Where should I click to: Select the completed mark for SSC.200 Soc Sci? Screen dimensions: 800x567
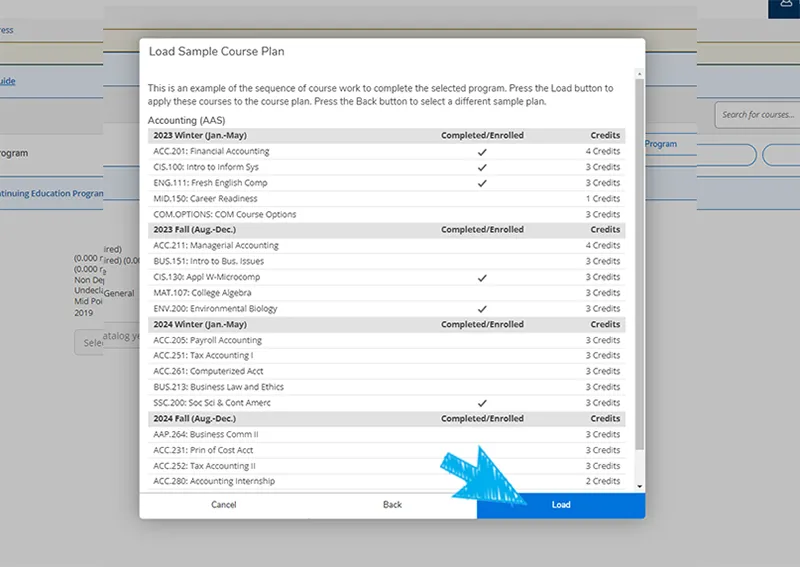coord(482,403)
